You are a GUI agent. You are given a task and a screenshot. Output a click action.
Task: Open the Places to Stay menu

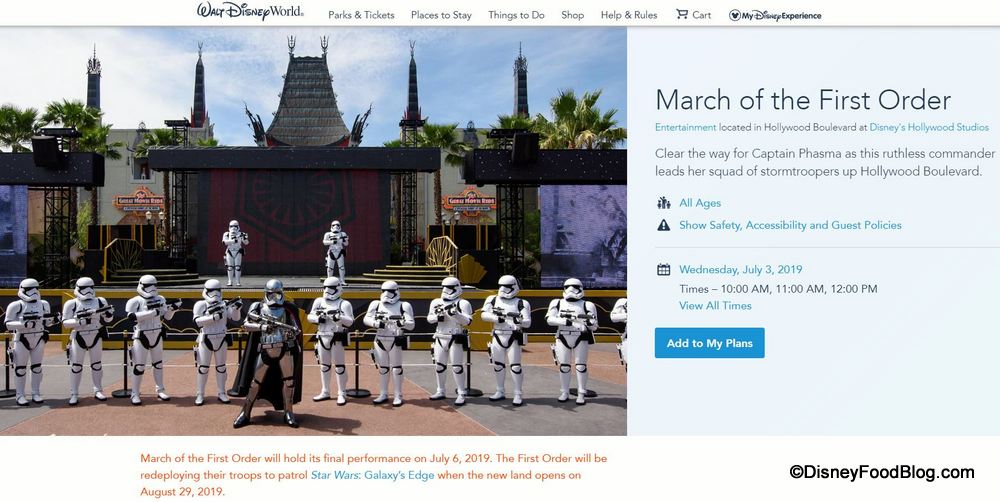click(441, 15)
